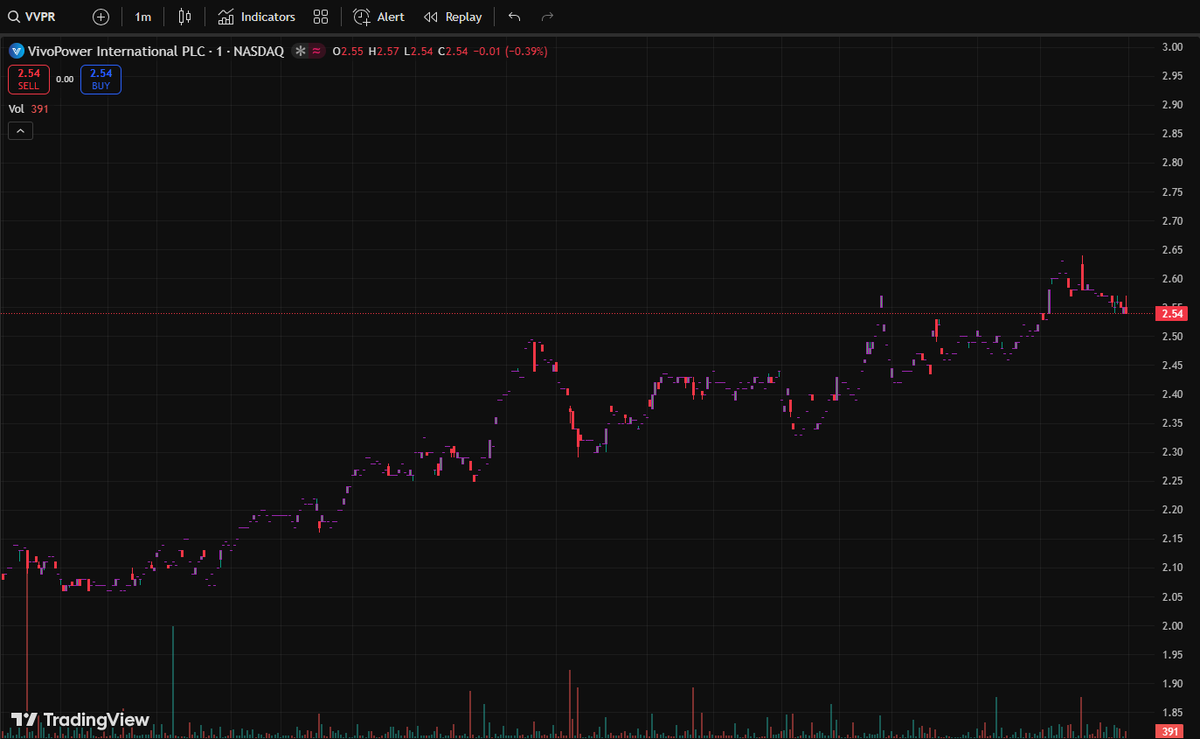Screen dimensions: 1200x739
Task: Click the 2.54 SELL button
Action: point(28,79)
